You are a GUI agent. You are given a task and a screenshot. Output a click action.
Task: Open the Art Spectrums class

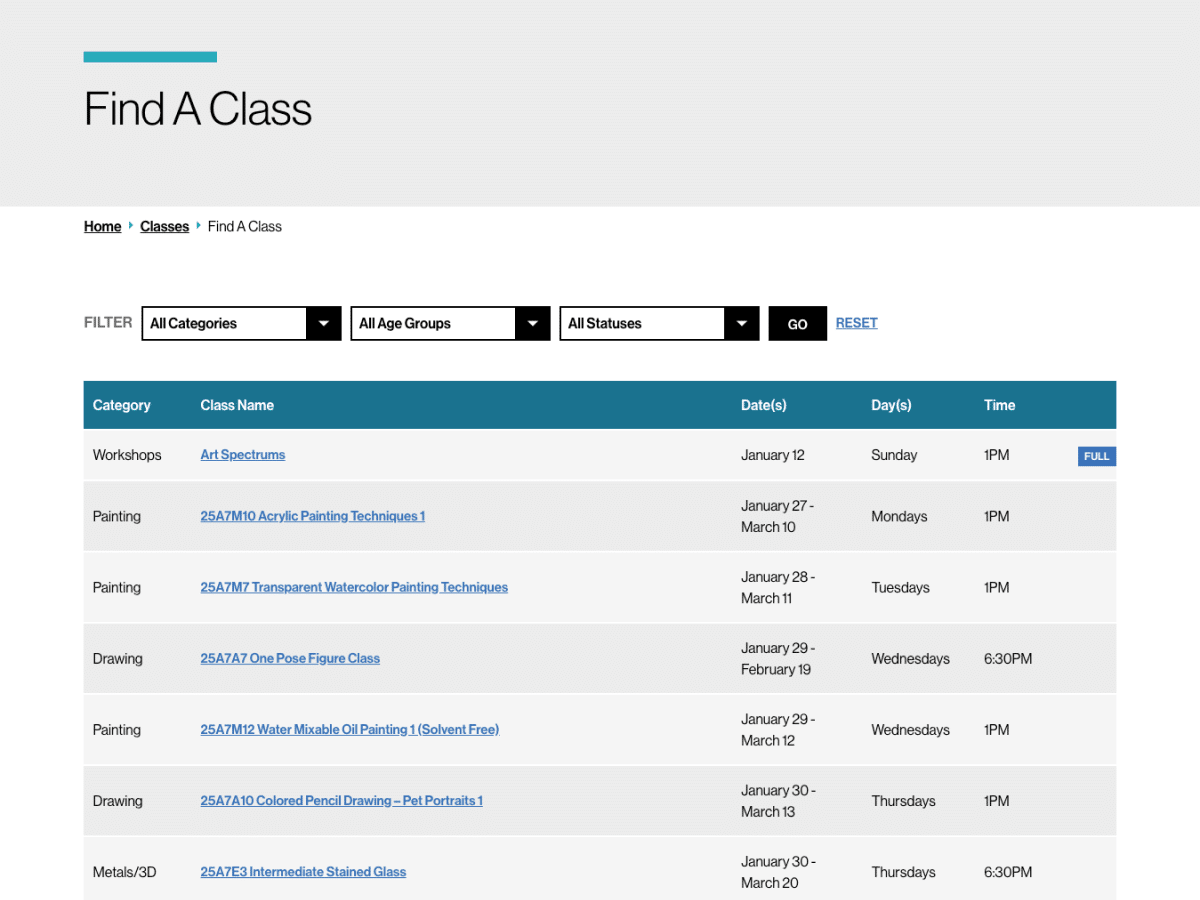[242, 455]
